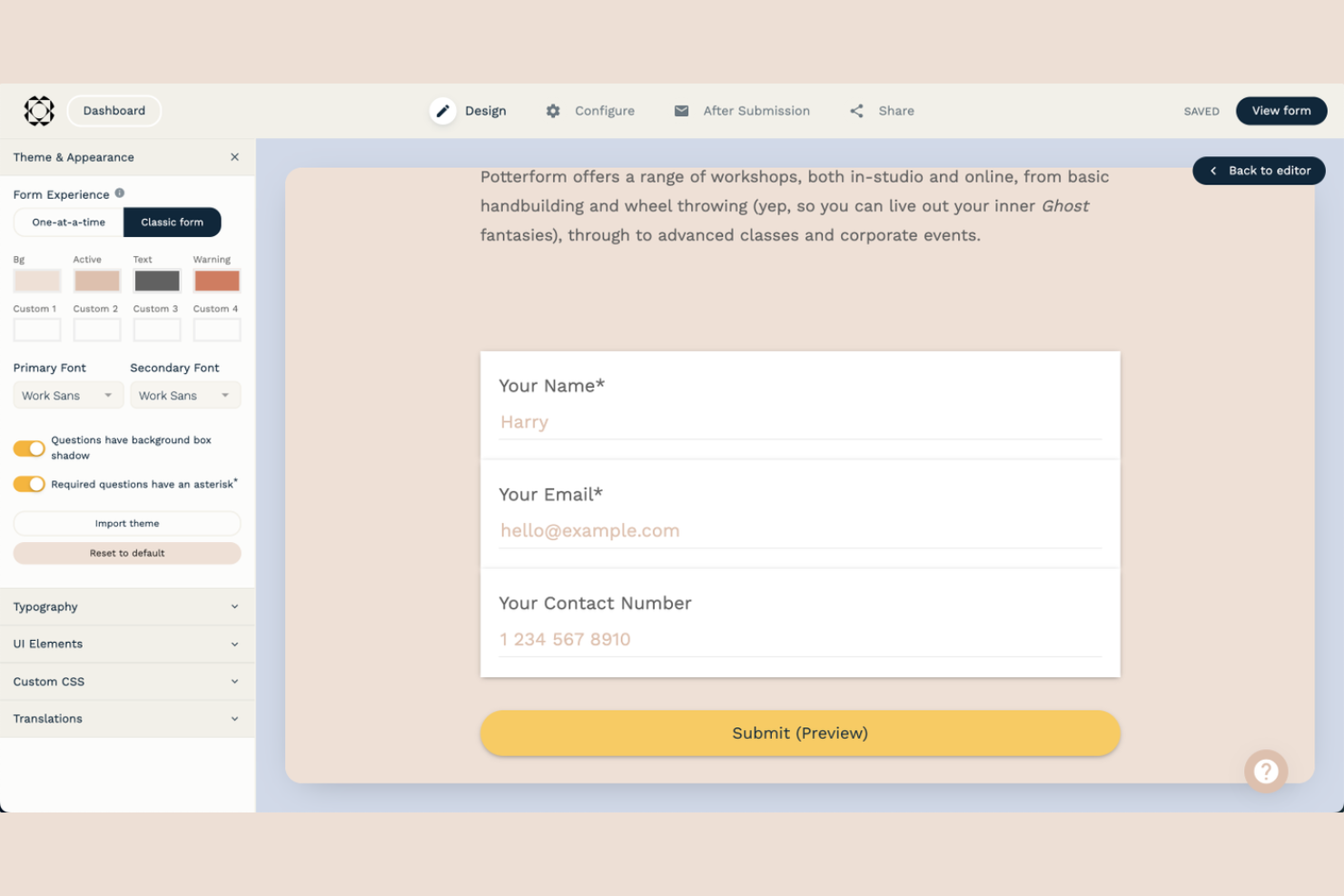Click the Your Name input field

tap(799, 421)
